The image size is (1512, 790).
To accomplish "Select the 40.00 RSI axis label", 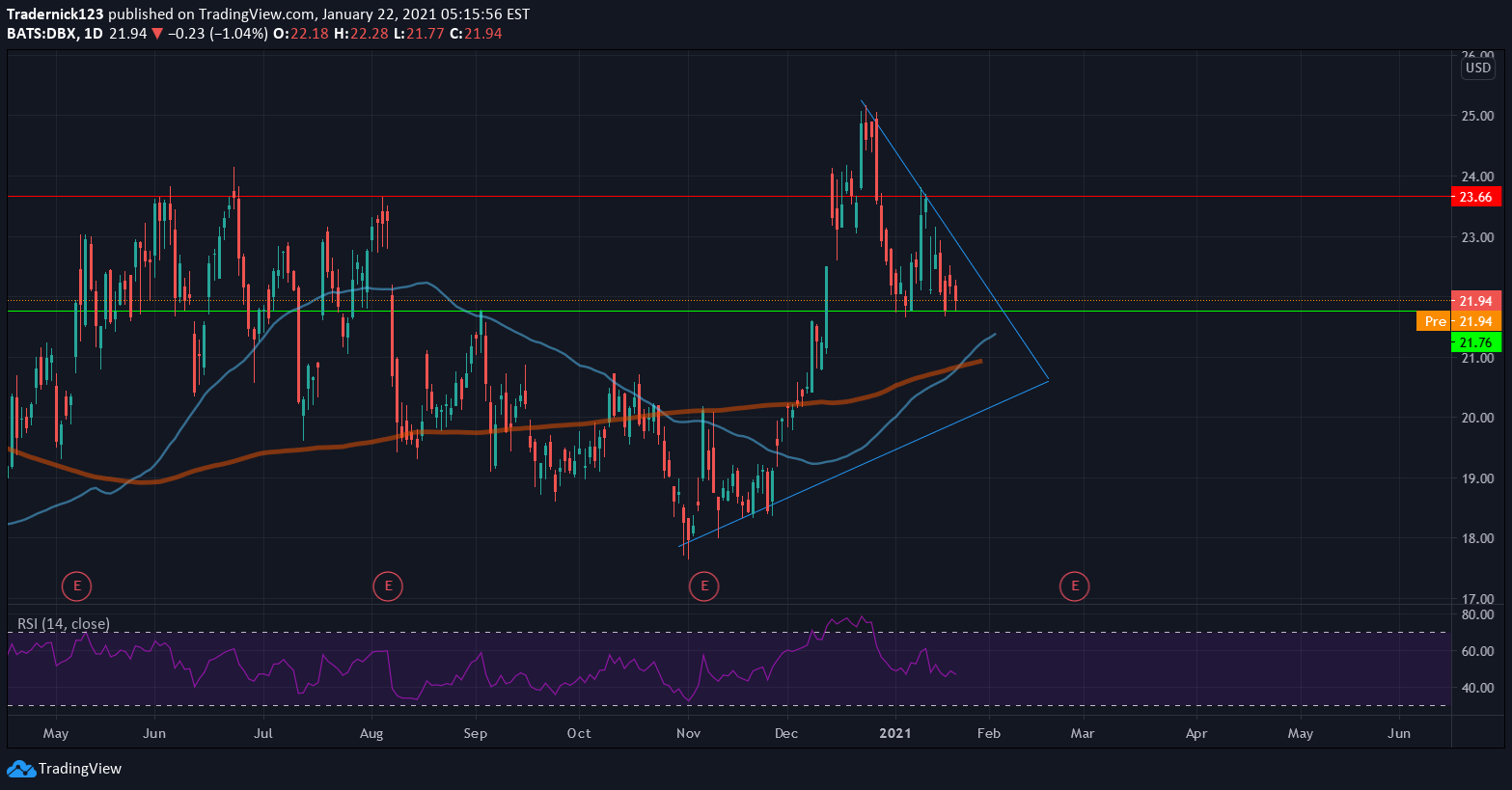I will [1477, 688].
